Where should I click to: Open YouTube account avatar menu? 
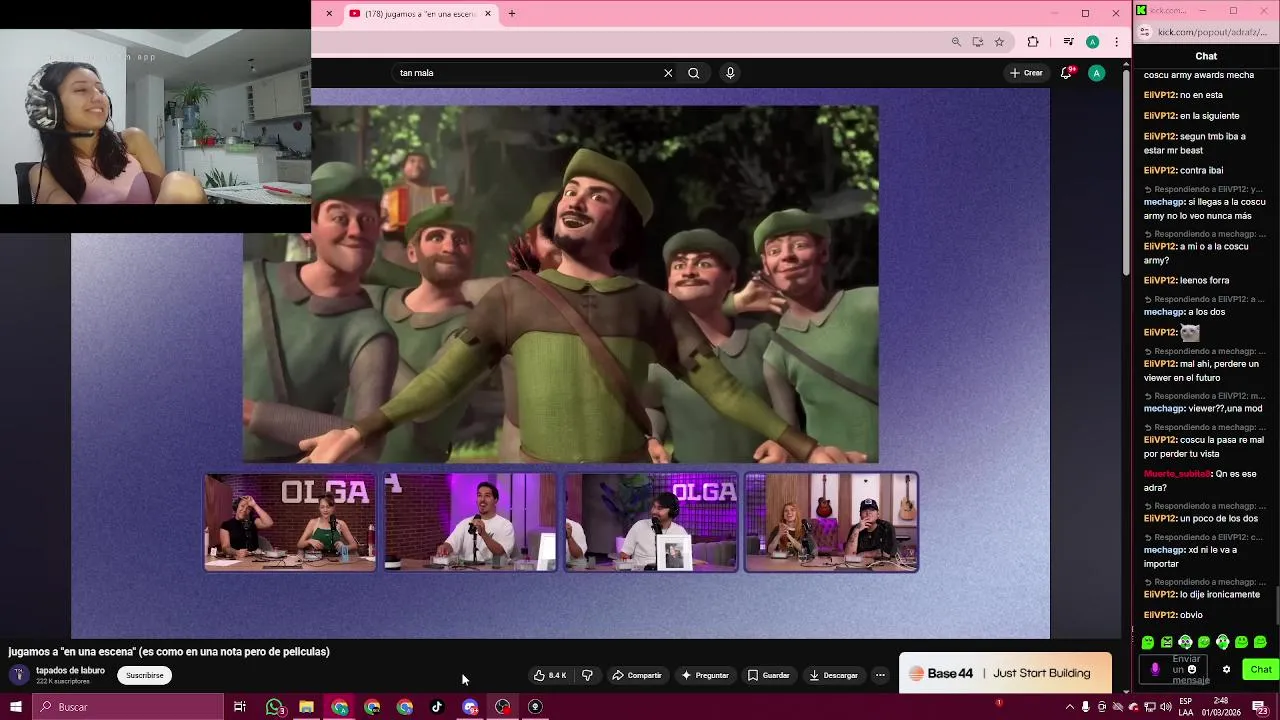[1097, 73]
